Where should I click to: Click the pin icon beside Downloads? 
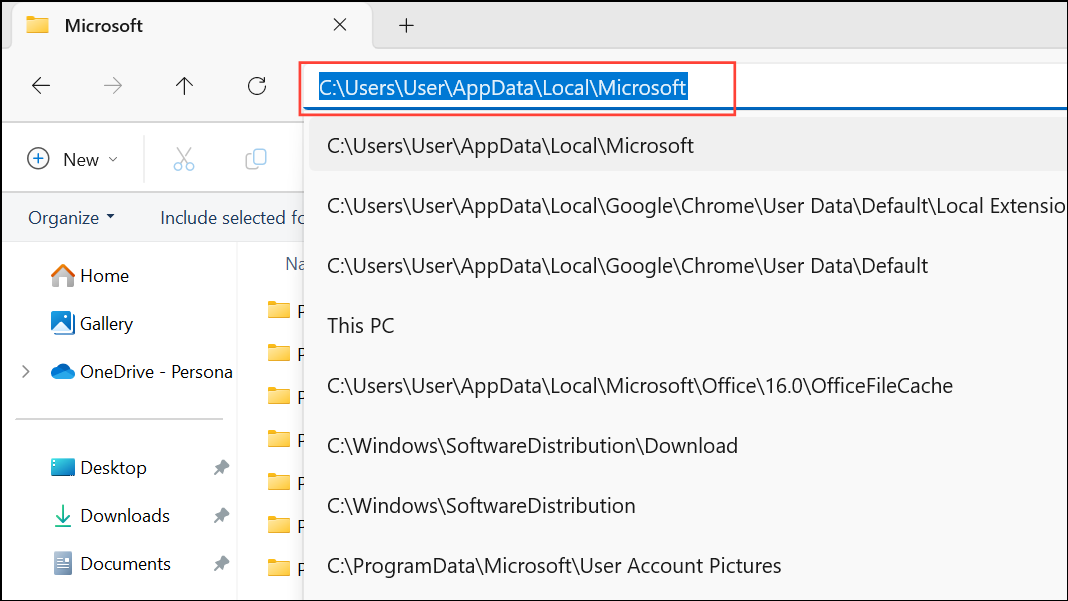coord(221,516)
